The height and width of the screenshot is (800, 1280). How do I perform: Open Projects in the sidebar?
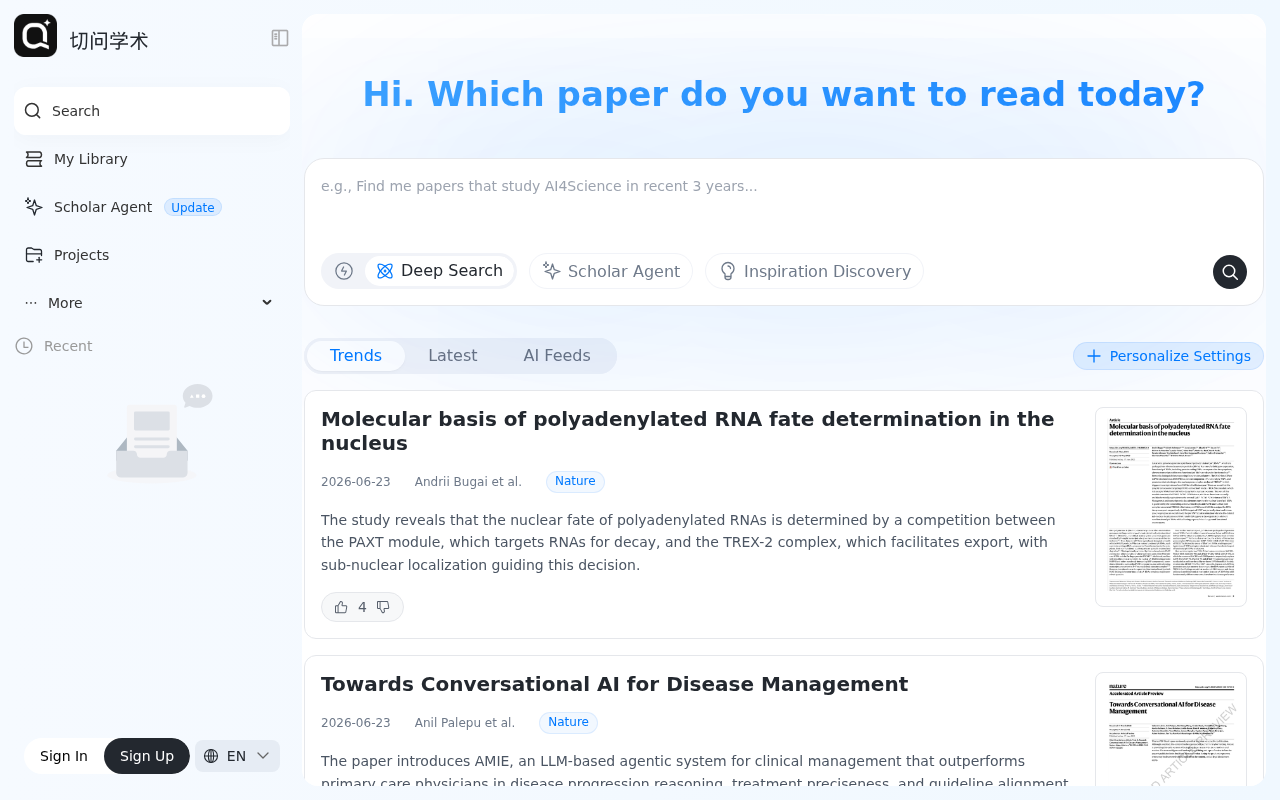coord(152,255)
